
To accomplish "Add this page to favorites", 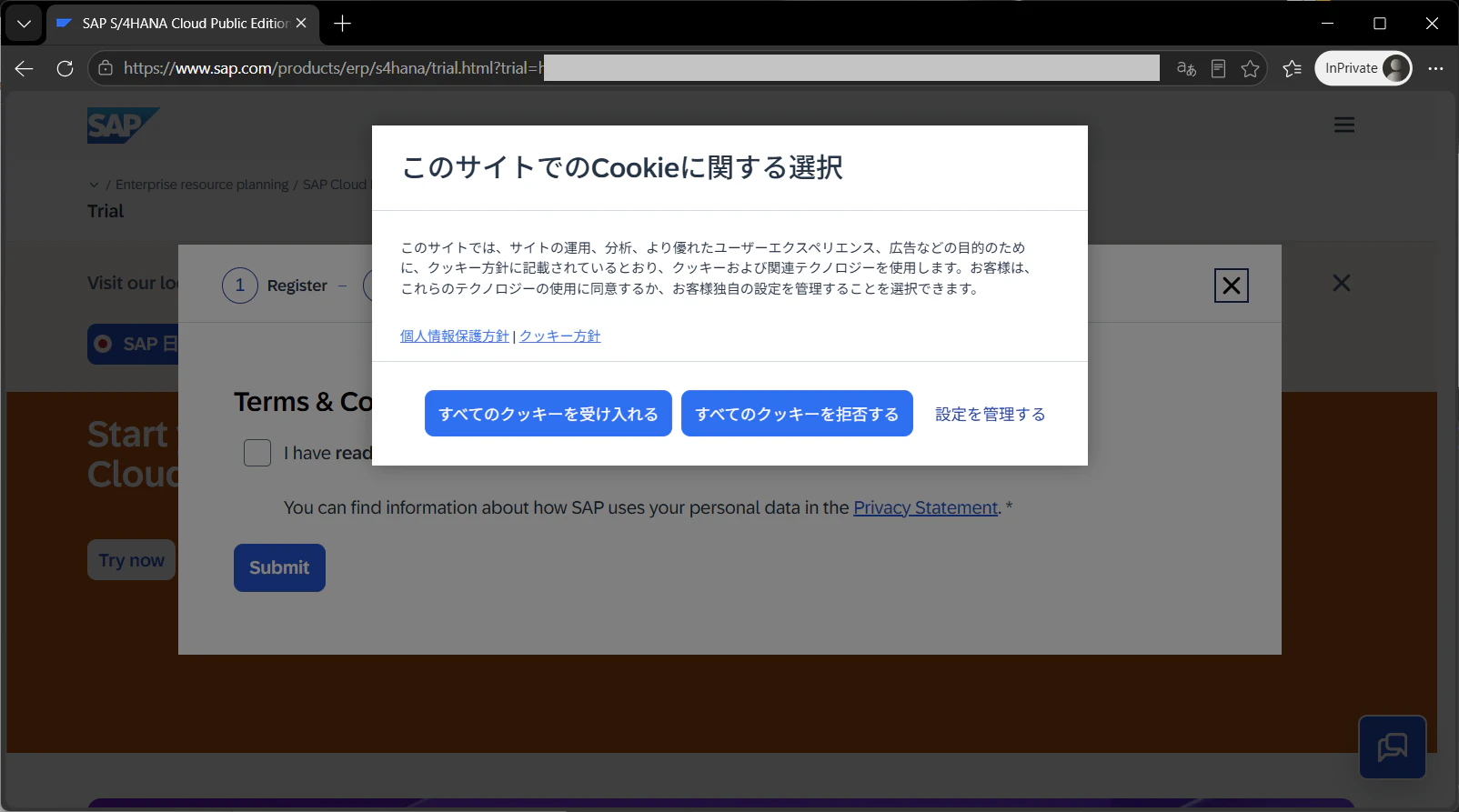I will click(1251, 68).
